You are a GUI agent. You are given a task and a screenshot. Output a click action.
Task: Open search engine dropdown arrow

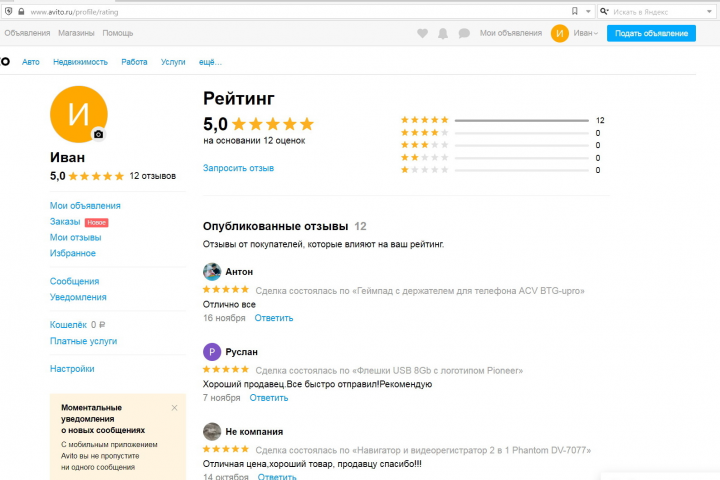coord(709,11)
